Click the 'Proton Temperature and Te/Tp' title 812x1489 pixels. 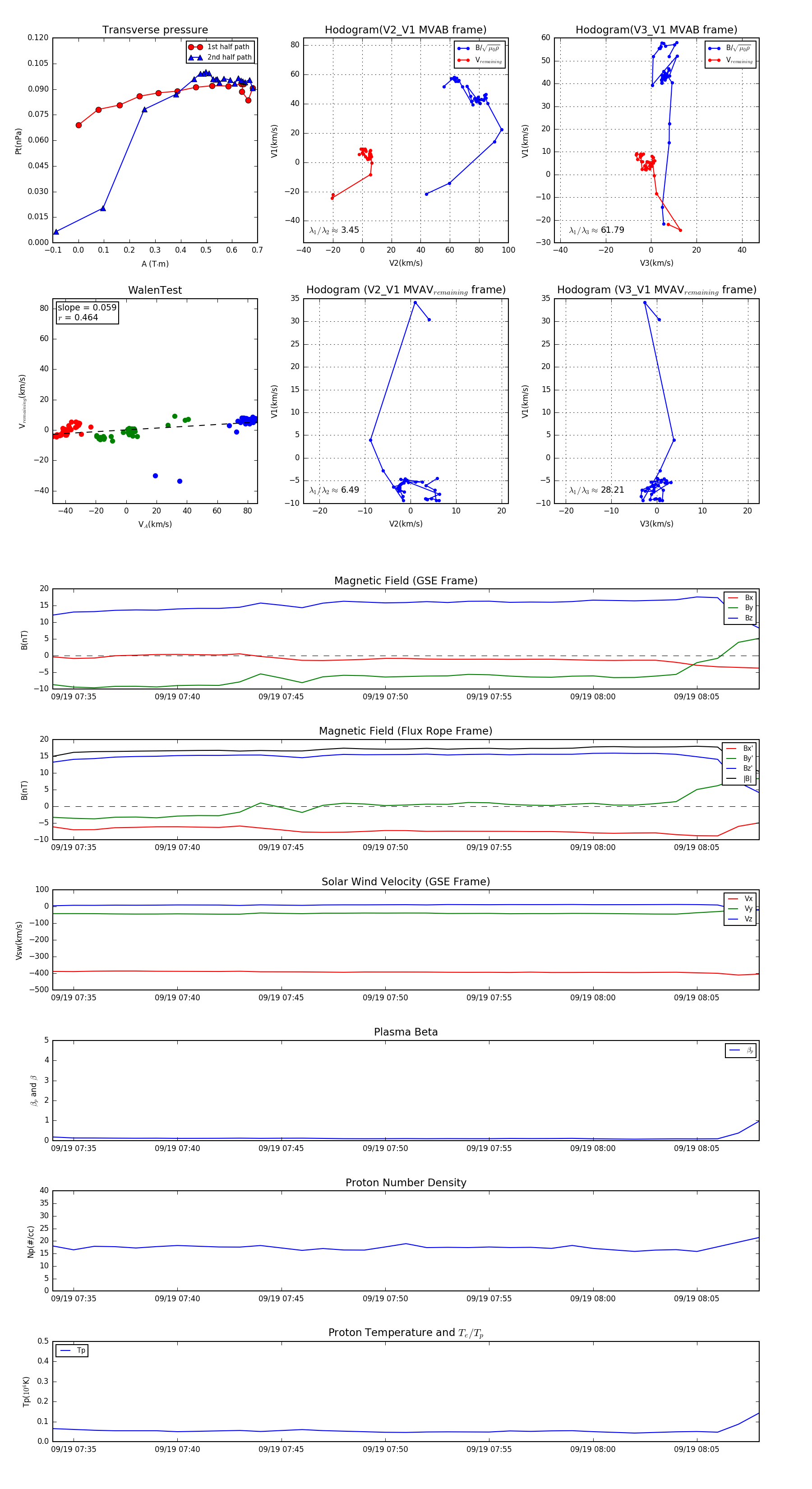pyautogui.click(x=406, y=1333)
